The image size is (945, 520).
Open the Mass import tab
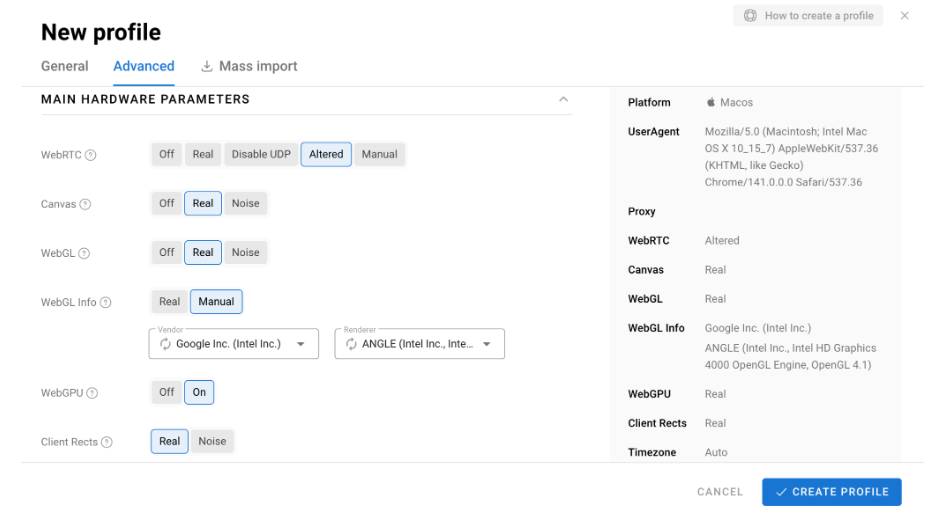pos(249,66)
